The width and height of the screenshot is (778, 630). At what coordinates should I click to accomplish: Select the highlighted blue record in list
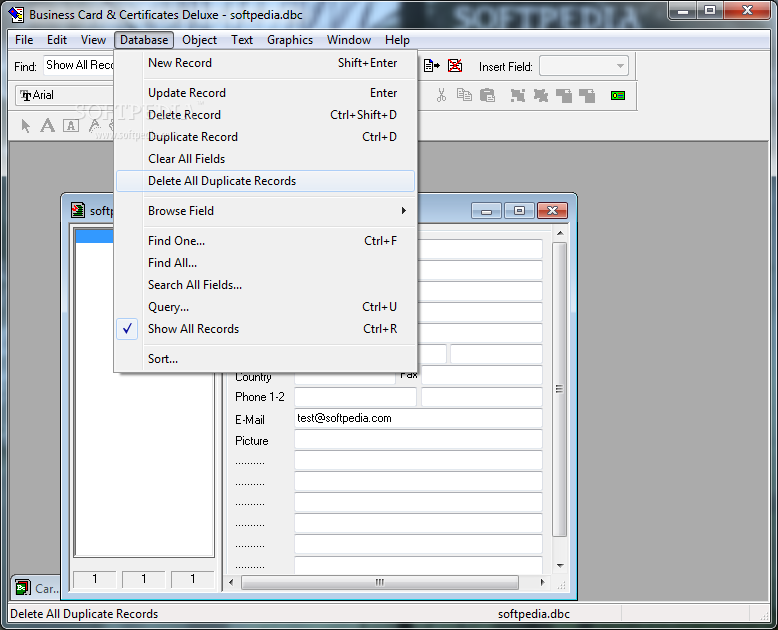pyautogui.click(x=95, y=237)
